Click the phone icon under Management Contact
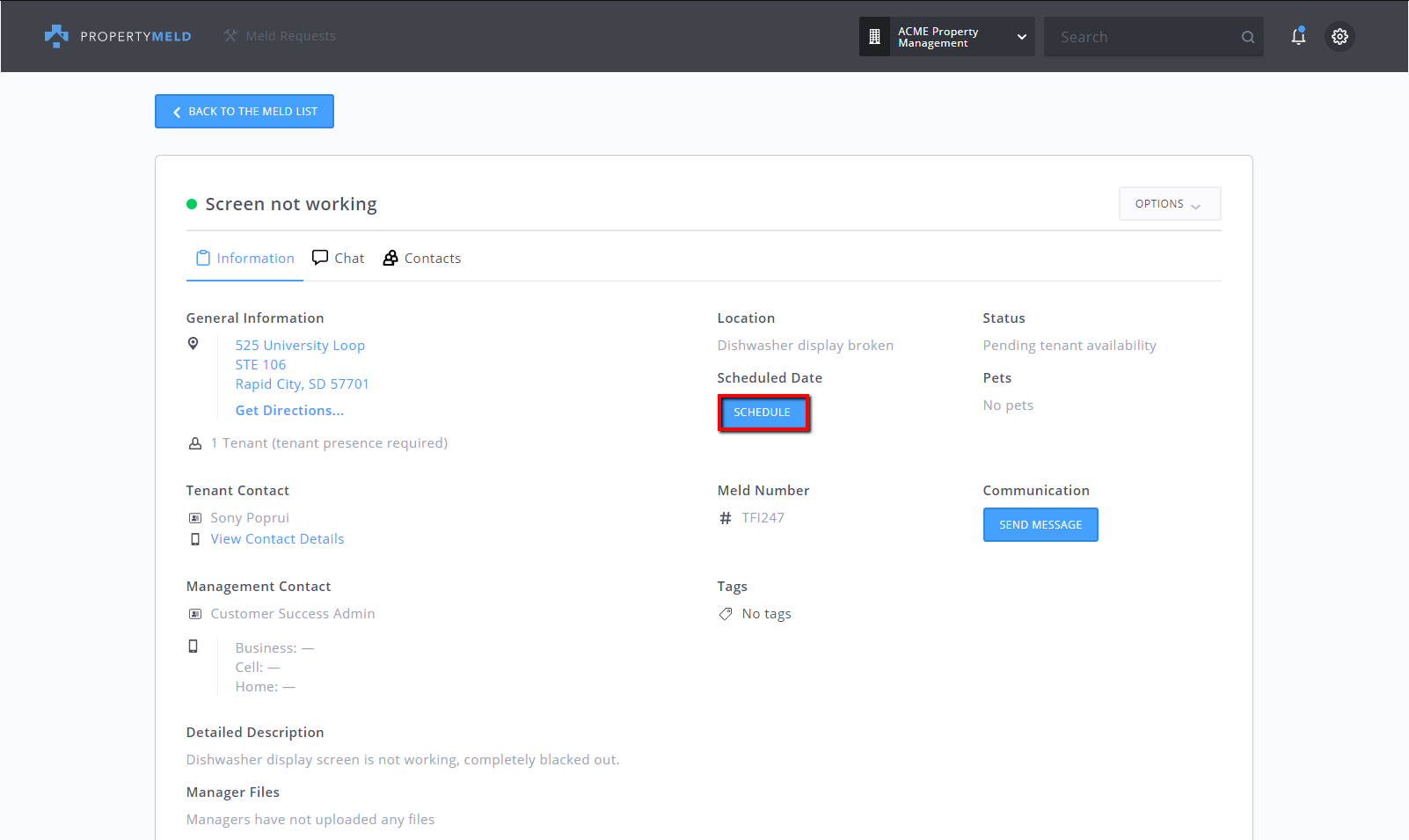The image size is (1409, 840). (194, 646)
